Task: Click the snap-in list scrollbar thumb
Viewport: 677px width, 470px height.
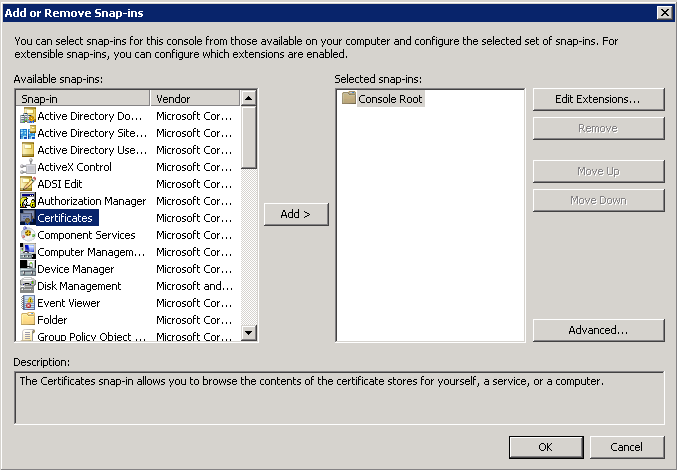Action: tap(248, 138)
